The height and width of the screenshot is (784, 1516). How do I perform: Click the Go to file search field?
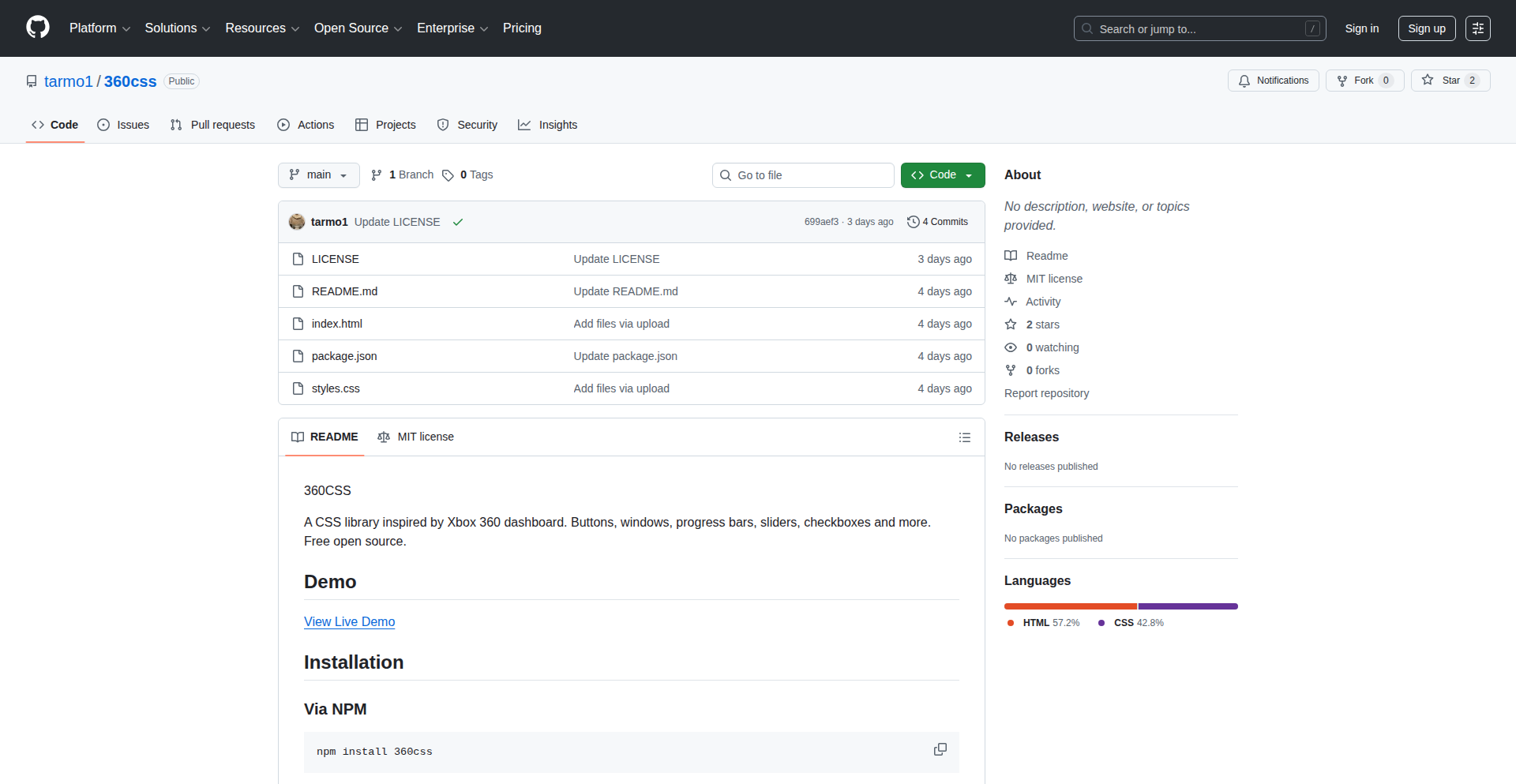pyautogui.click(x=803, y=175)
